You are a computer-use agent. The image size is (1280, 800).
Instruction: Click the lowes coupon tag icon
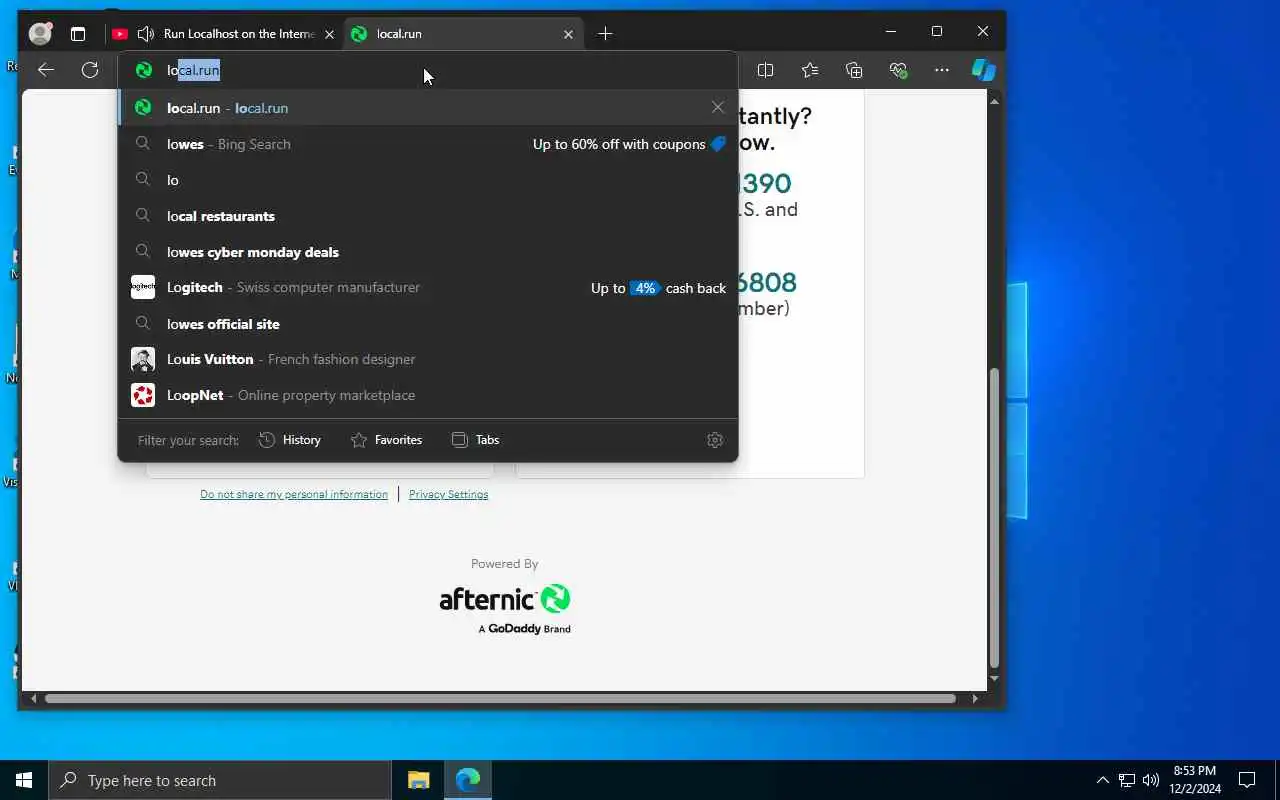(x=718, y=144)
